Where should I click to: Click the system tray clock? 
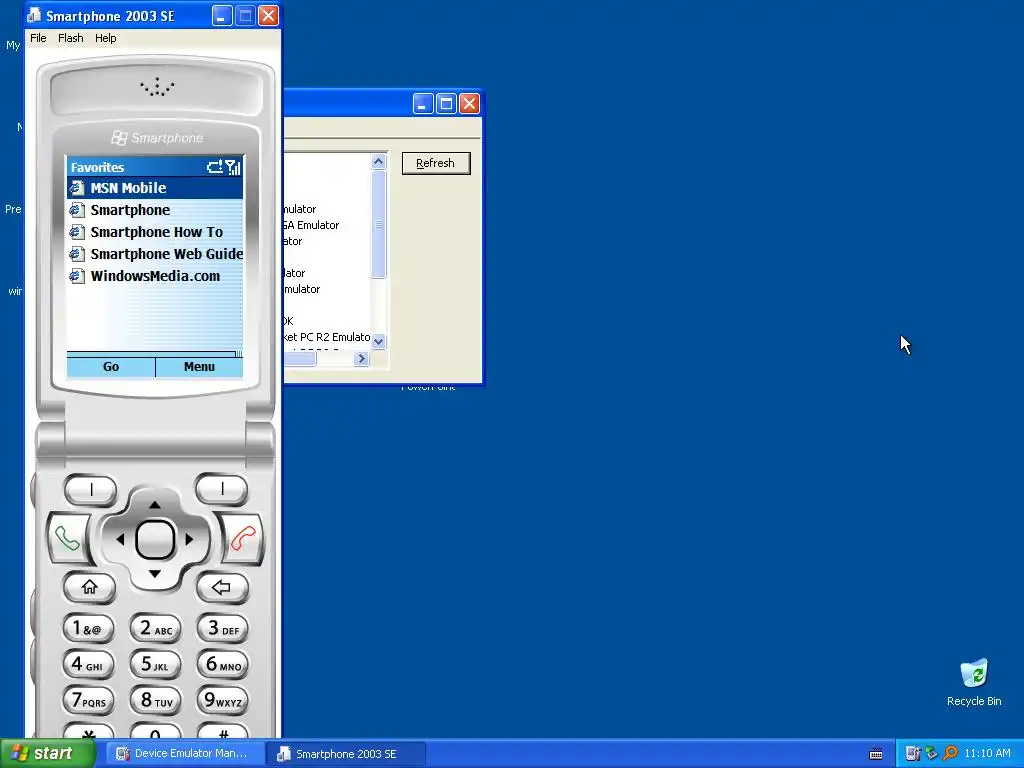987,754
